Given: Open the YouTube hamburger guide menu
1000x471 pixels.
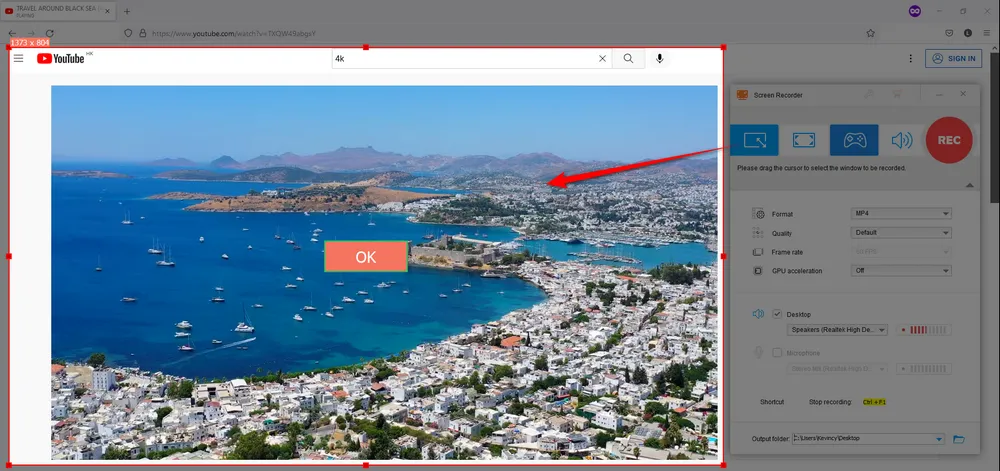Looking at the screenshot, I should pyautogui.click(x=18, y=59).
